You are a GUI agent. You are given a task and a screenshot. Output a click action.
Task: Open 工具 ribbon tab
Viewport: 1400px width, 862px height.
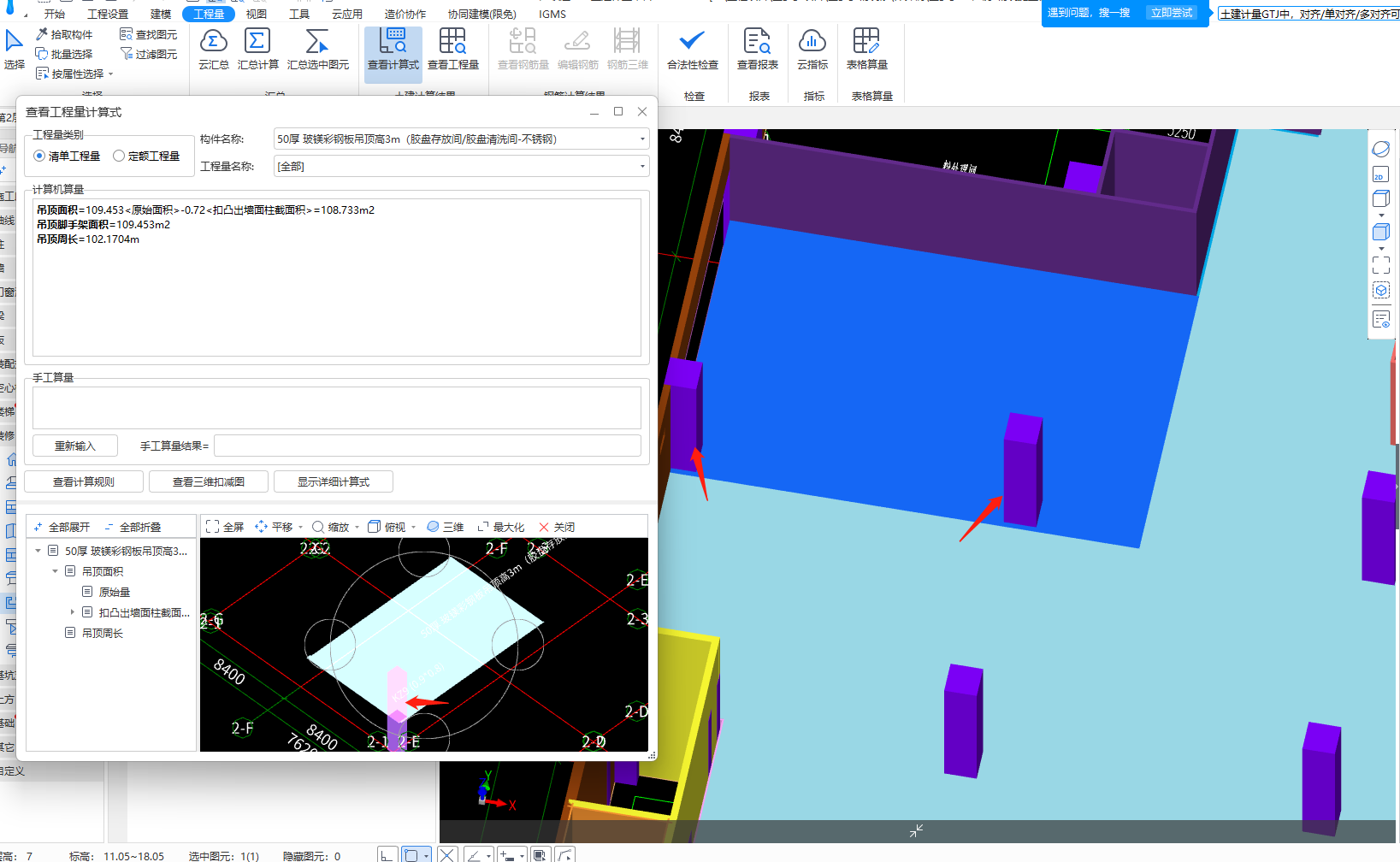[x=299, y=14]
